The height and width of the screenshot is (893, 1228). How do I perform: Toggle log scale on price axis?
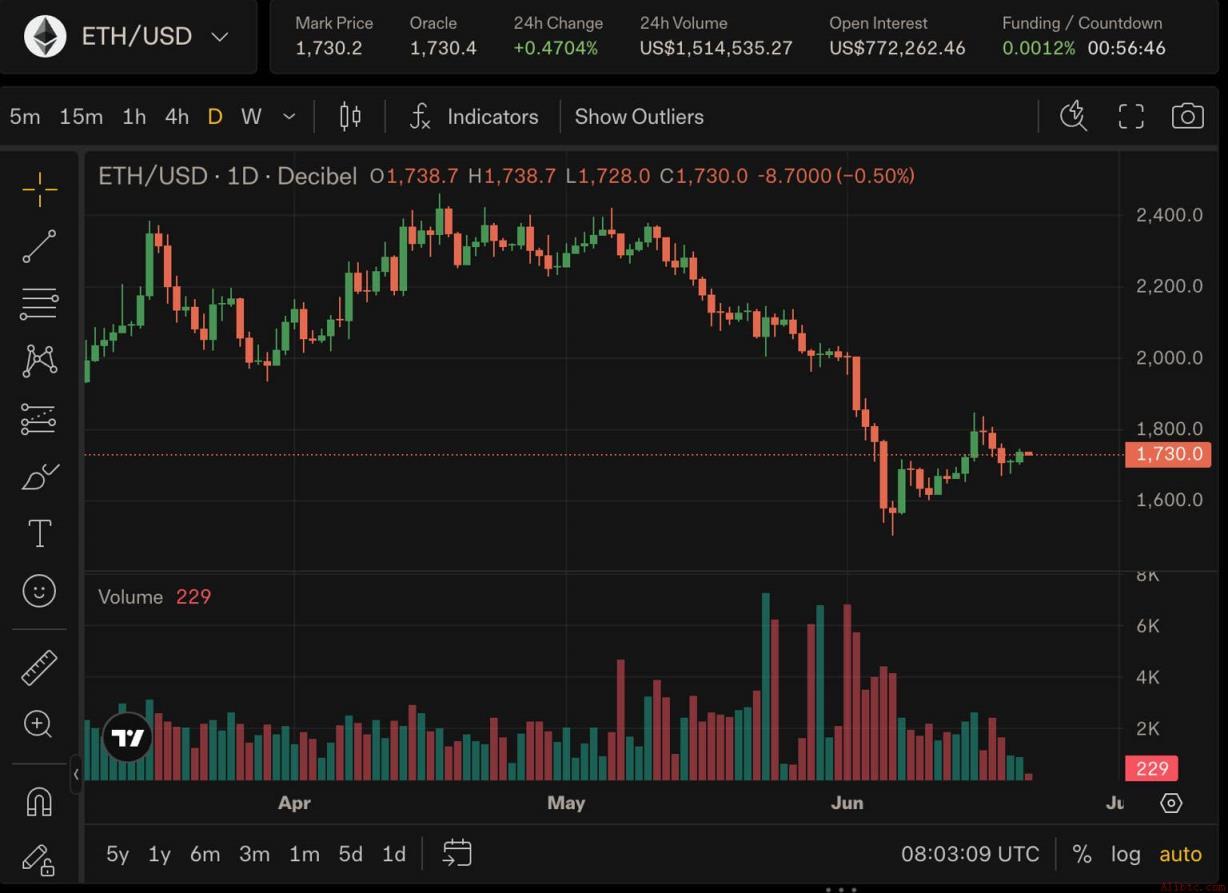(1125, 854)
